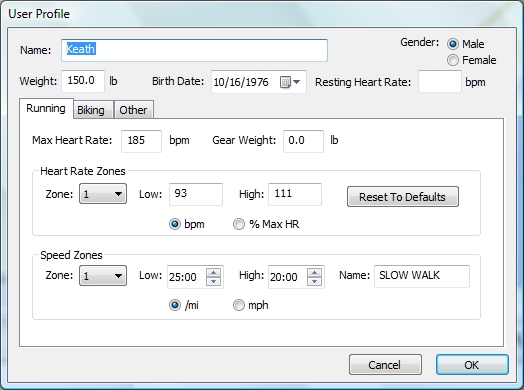Click the Weight field showing 150.0
Image resolution: width=524 pixels, height=390 pixels.
pos(83,81)
